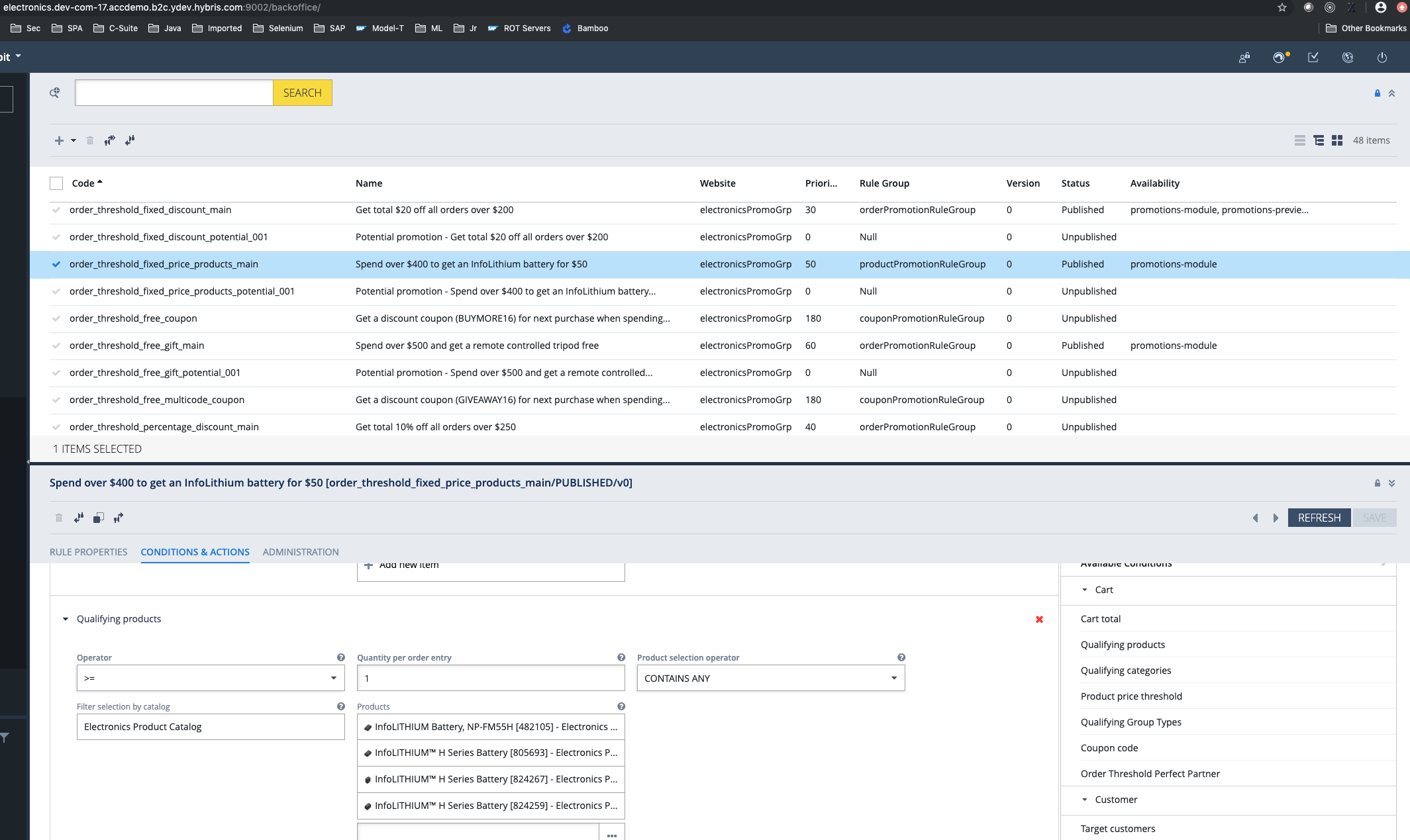Viewport: 1410px width, 840px height.
Task: Open the Operator dropdown showing >=
Action: coord(211,678)
